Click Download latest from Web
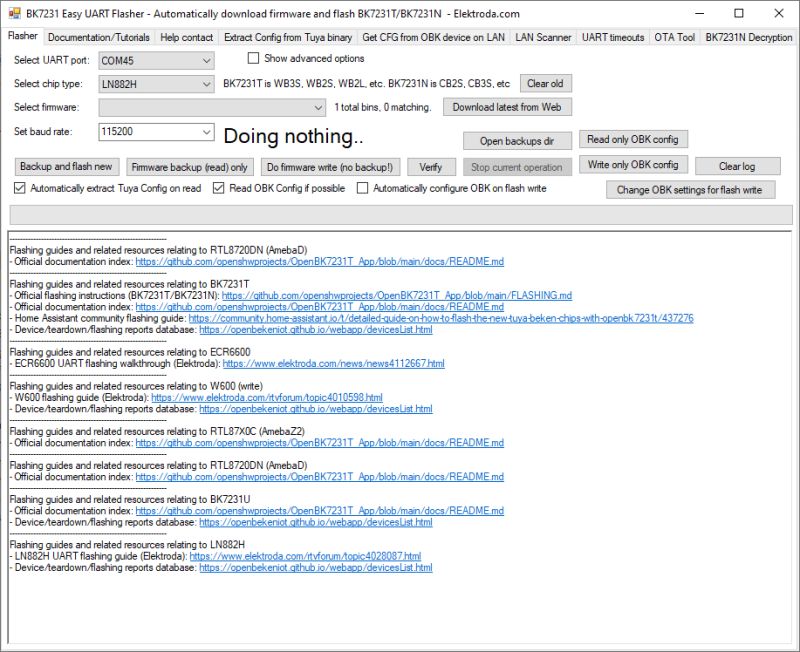 505,107
